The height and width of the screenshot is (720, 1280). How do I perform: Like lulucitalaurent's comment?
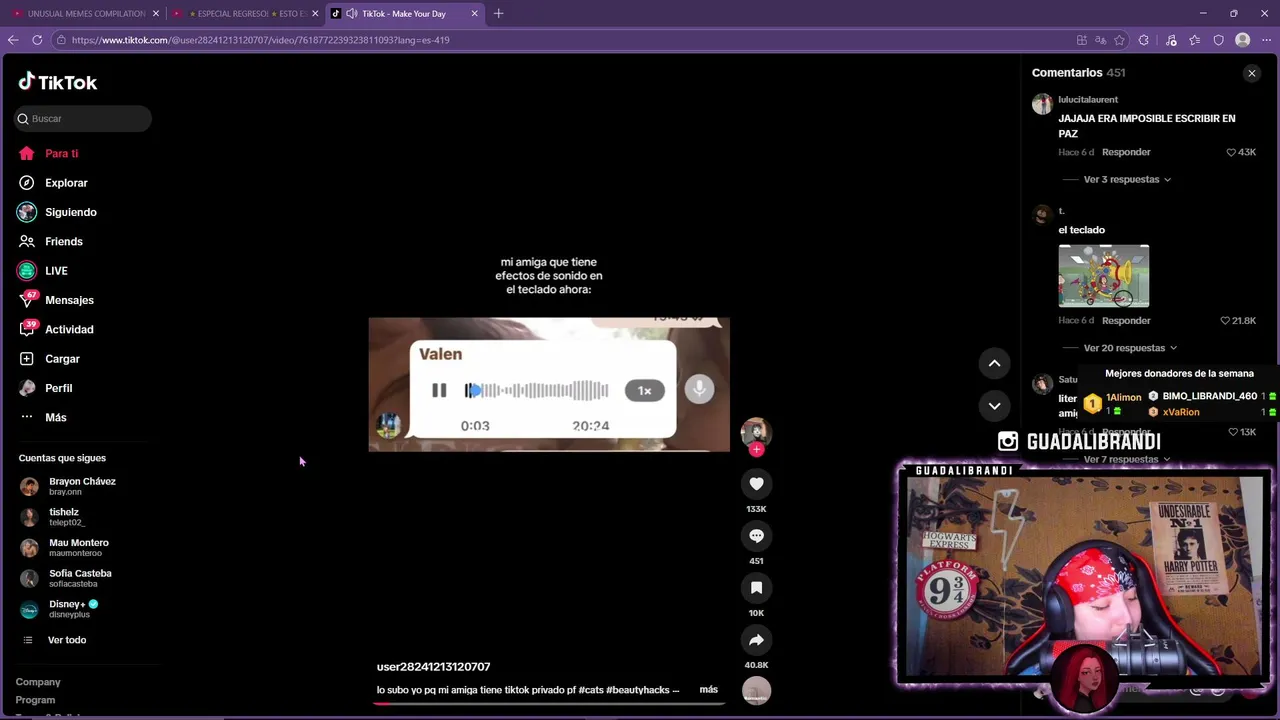point(1232,152)
